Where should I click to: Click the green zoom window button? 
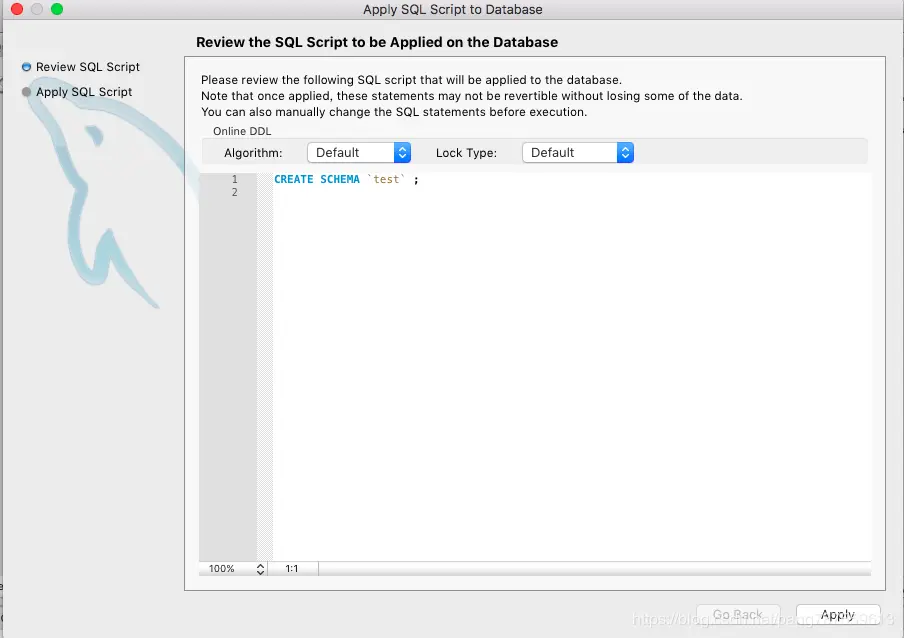(56, 9)
